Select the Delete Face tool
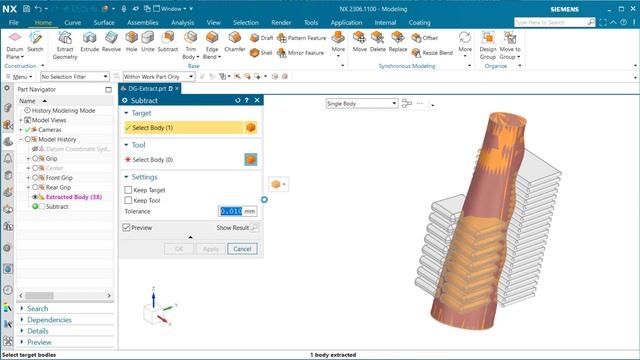640x360 pixels. 378,42
